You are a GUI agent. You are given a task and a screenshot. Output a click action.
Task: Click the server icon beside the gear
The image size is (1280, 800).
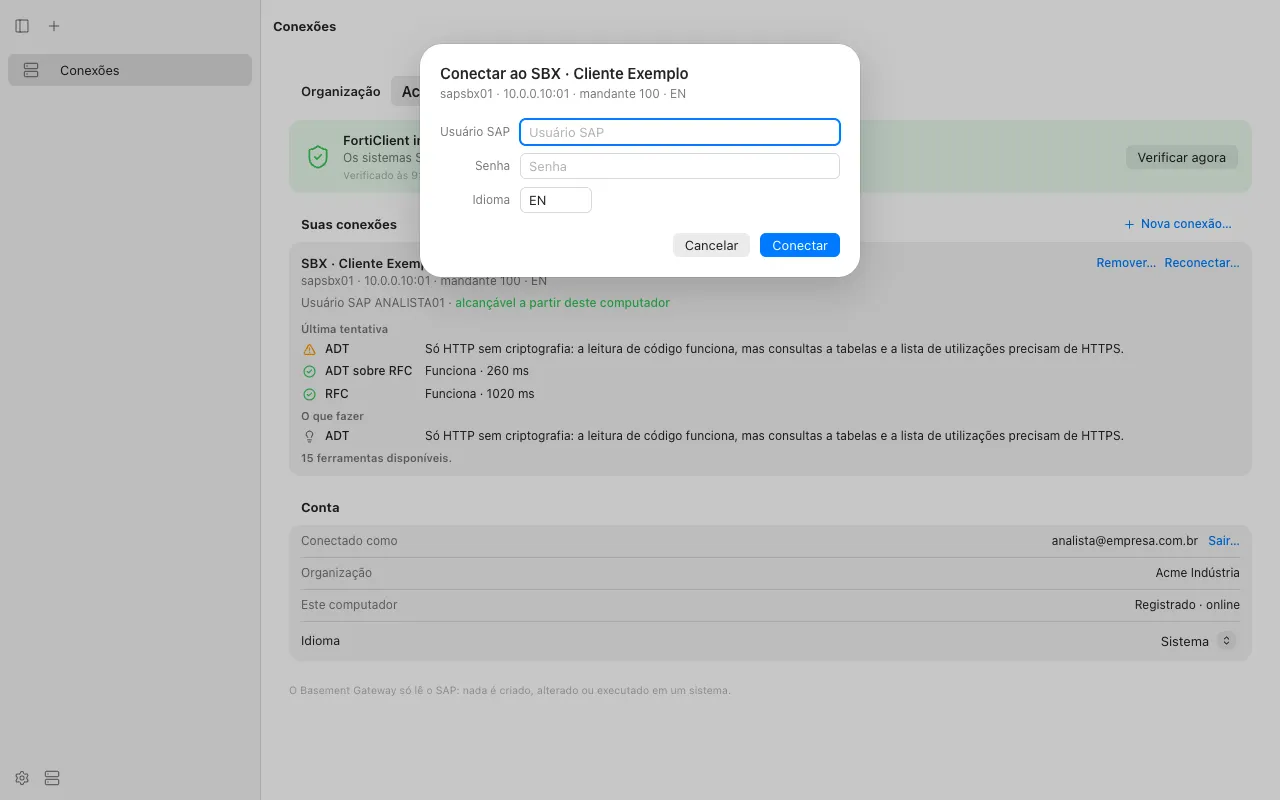(x=52, y=778)
